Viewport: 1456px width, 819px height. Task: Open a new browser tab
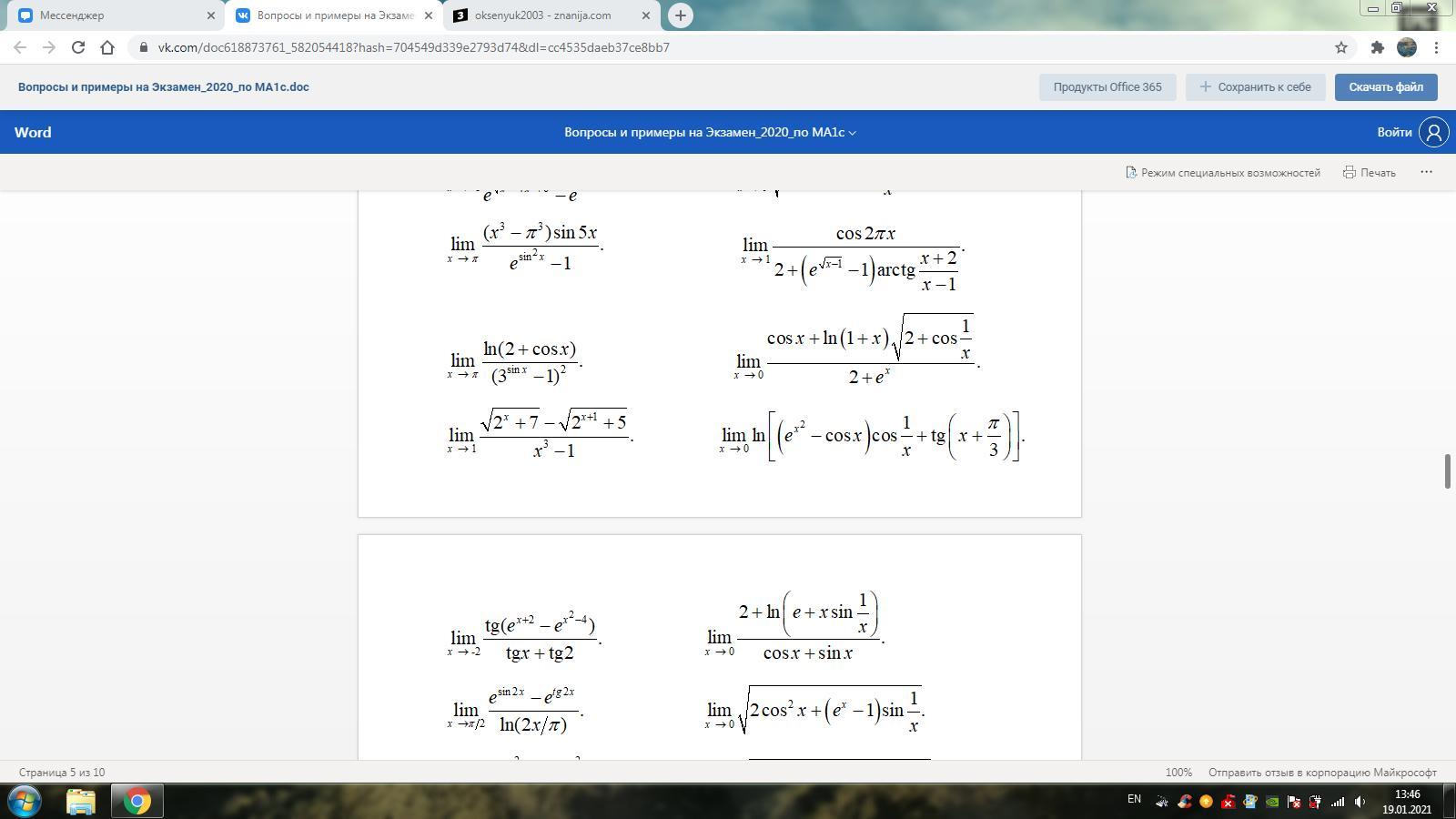[x=680, y=15]
